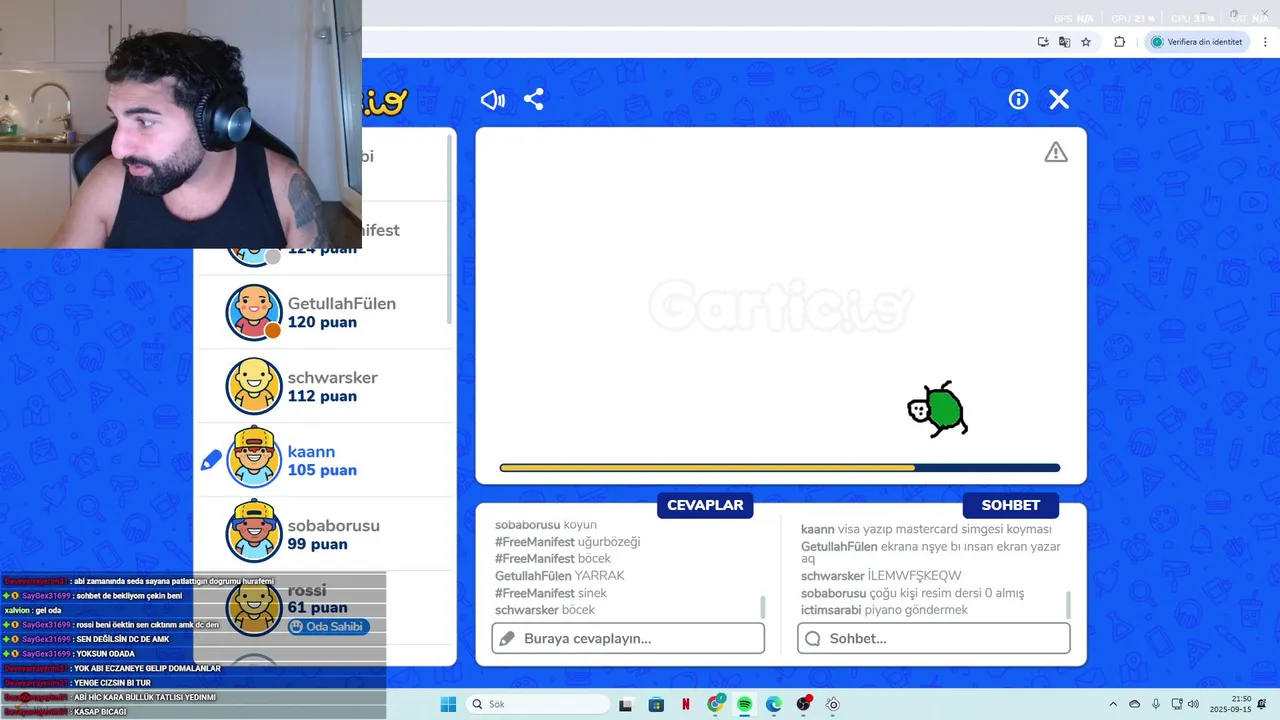
Task: Select player name schwarsker
Action: (x=333, y=377)
